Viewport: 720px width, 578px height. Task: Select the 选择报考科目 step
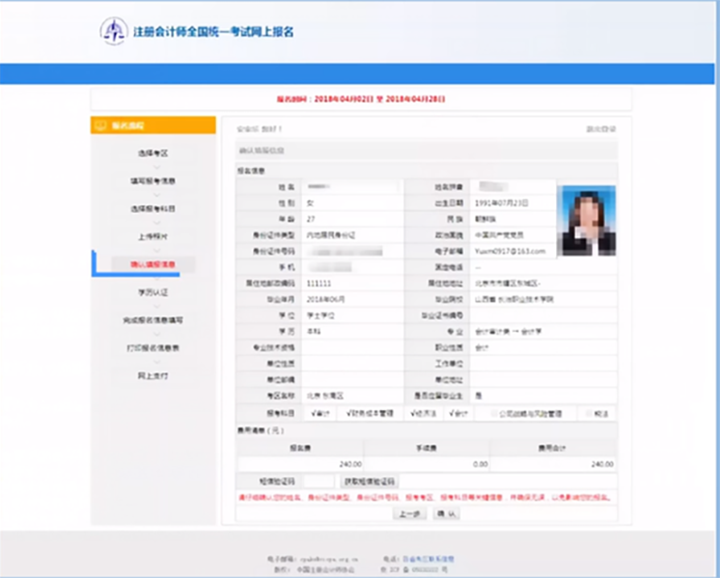pyautogui.click(x=153, y=209)
